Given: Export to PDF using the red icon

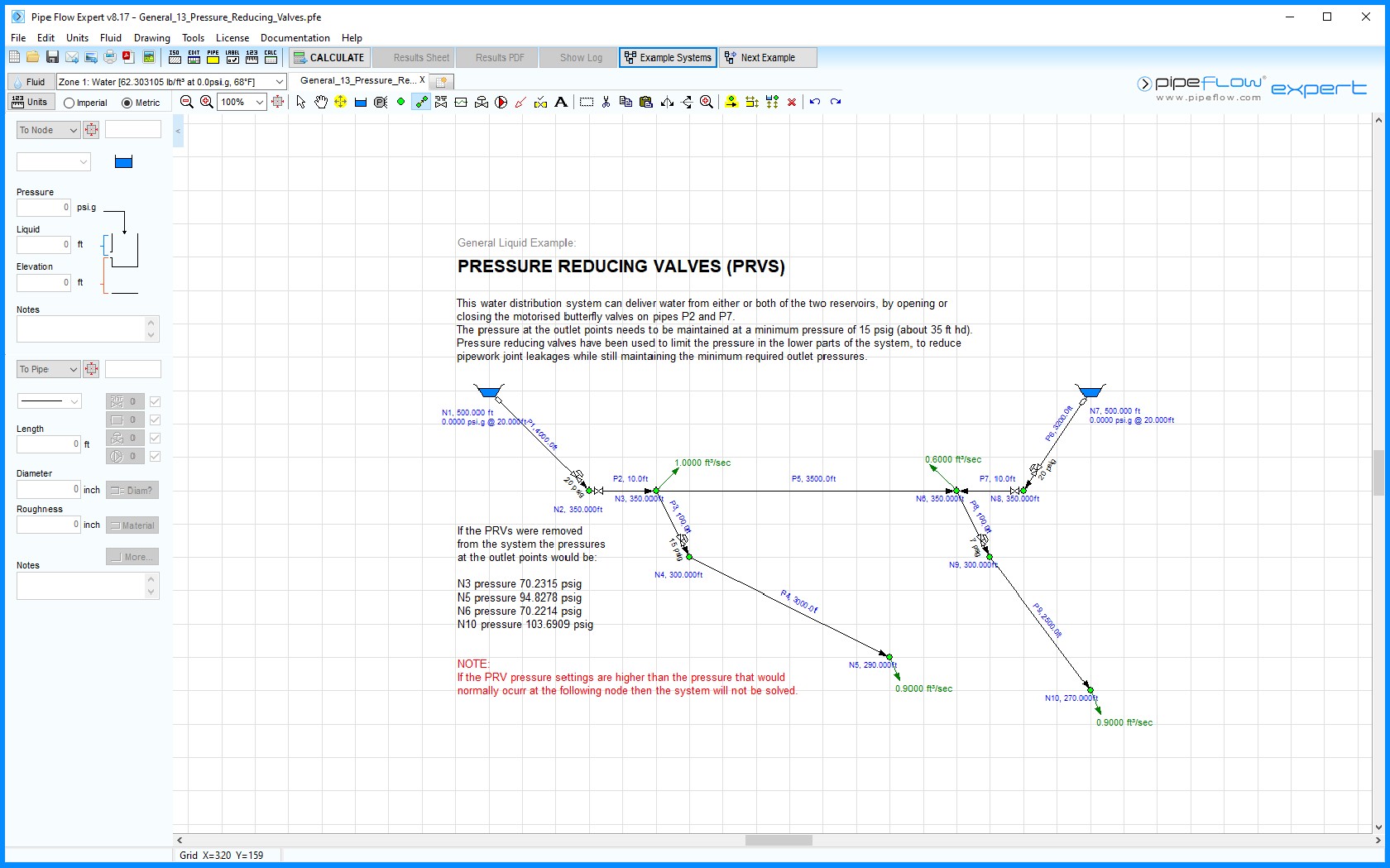Looking at the screenshot, I should pos(128,57).
